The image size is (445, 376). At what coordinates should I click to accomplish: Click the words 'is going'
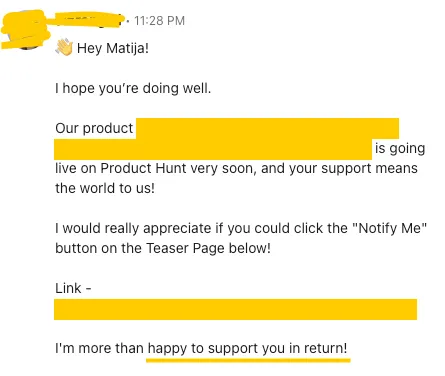[x=400, y=148]
